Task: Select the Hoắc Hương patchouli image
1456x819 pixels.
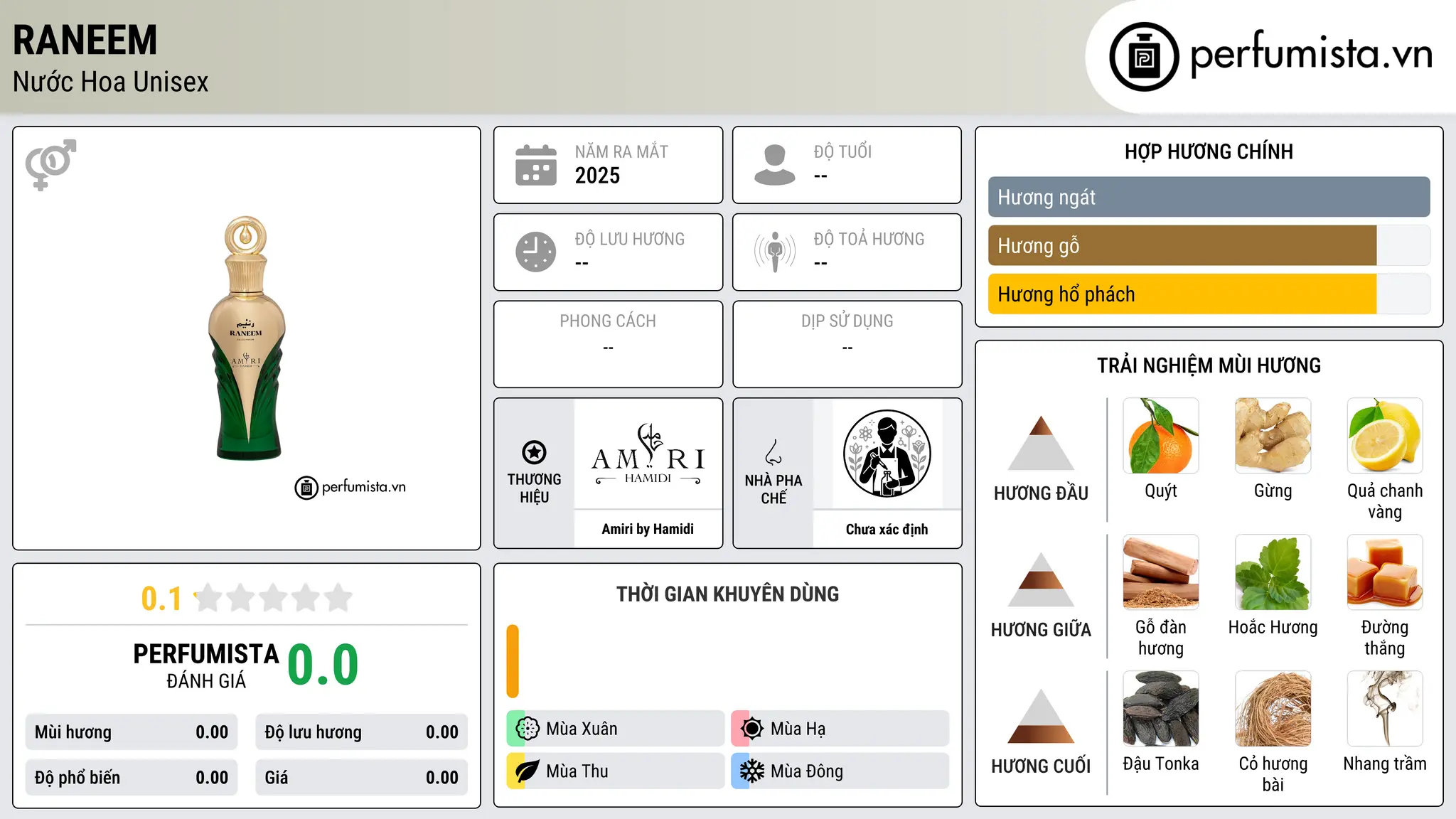Action: tap(1273, 572)
